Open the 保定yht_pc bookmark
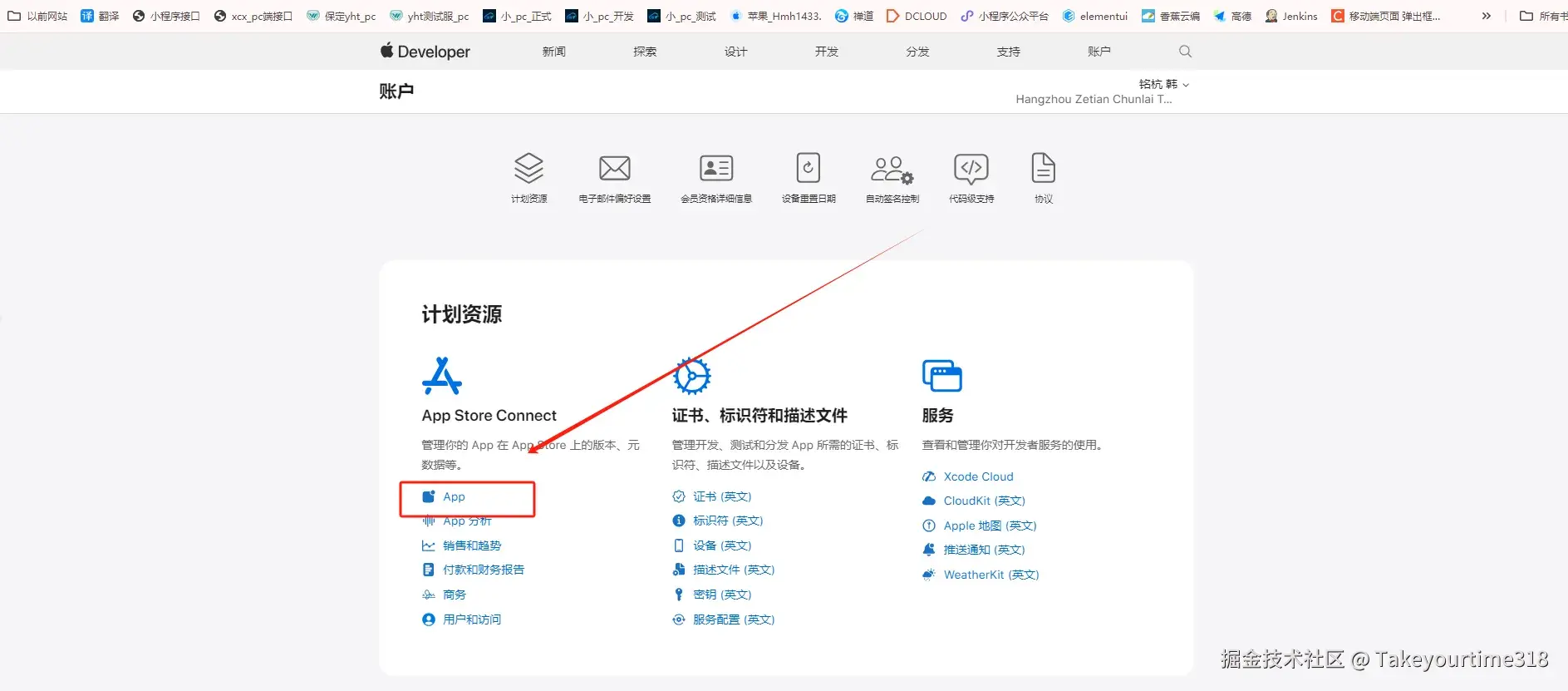Screen dimensions: 1568x691 pyautogui.click(x=341, y=16)
